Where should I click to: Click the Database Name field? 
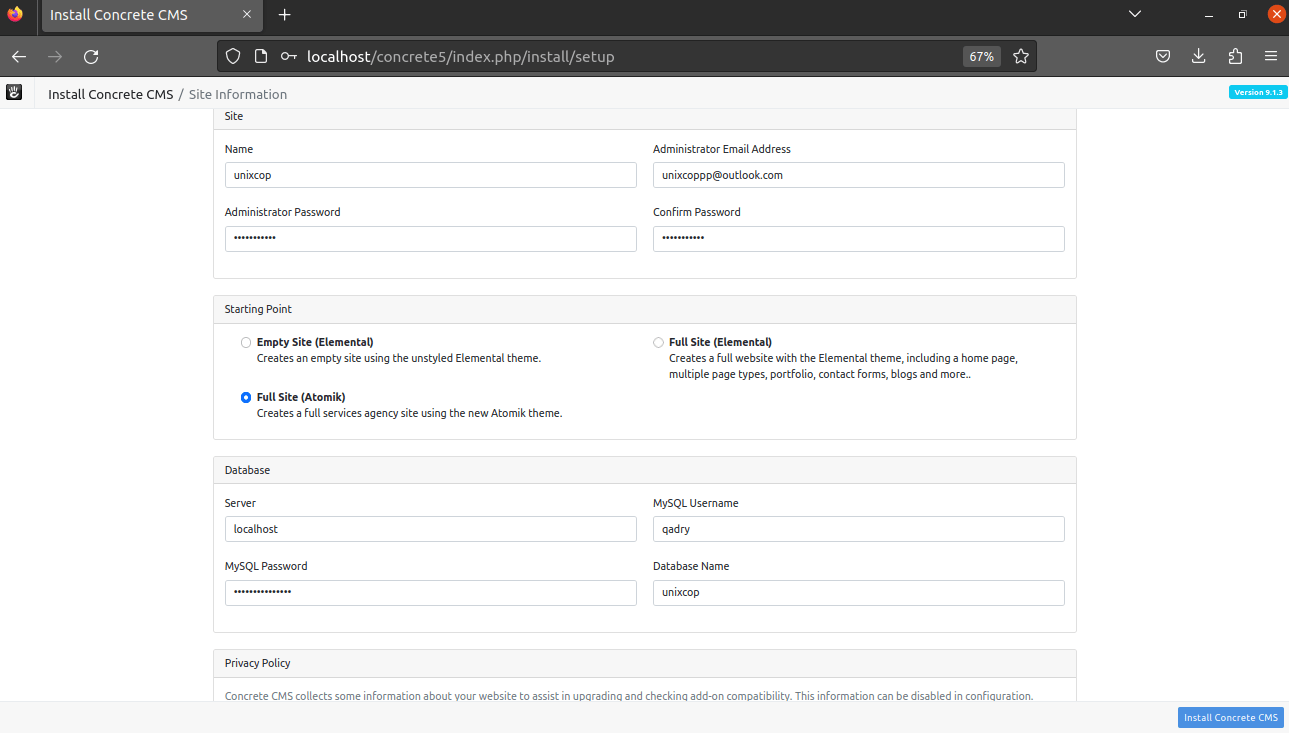(x=858, y=592)
